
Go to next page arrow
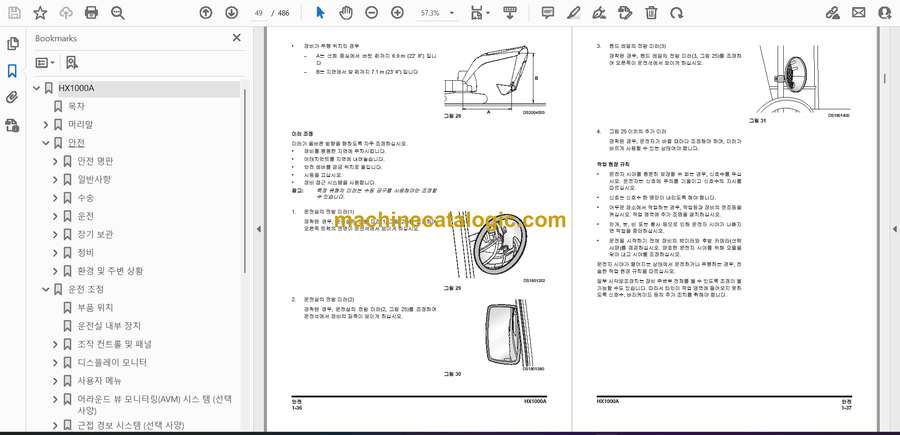click(231, 13)
